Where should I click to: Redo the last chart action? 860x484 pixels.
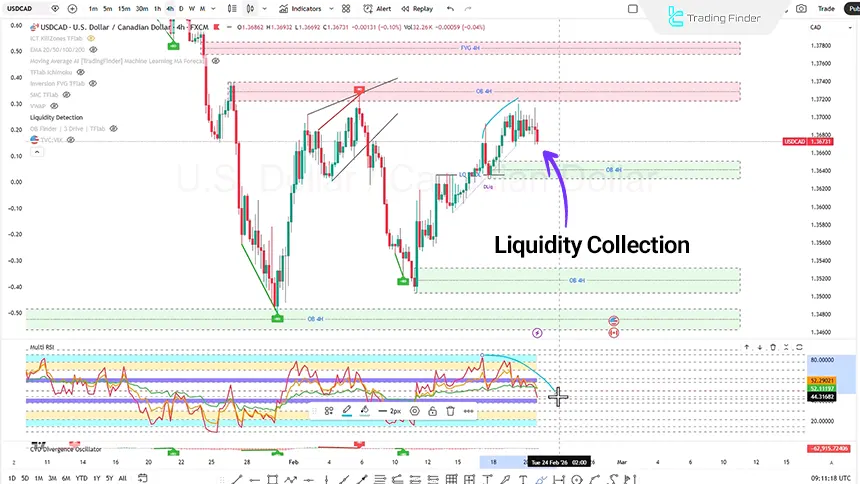pyautogui.click(x=468, y=9)
